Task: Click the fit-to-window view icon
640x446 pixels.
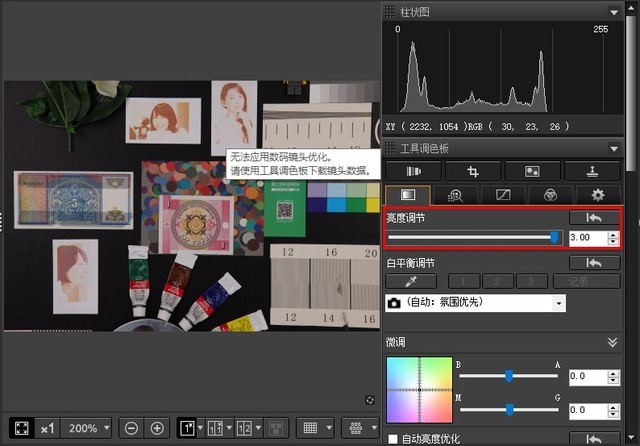Action: [21, 428]
